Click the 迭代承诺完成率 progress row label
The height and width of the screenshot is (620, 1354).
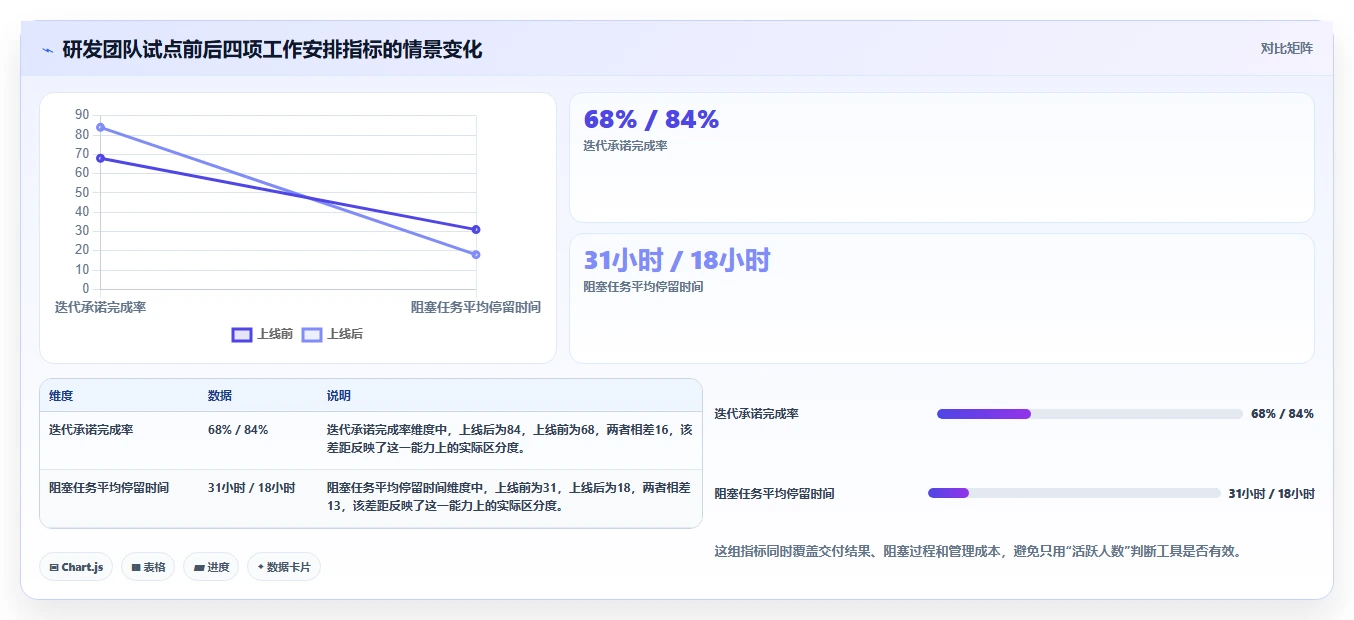pos(756,414)
